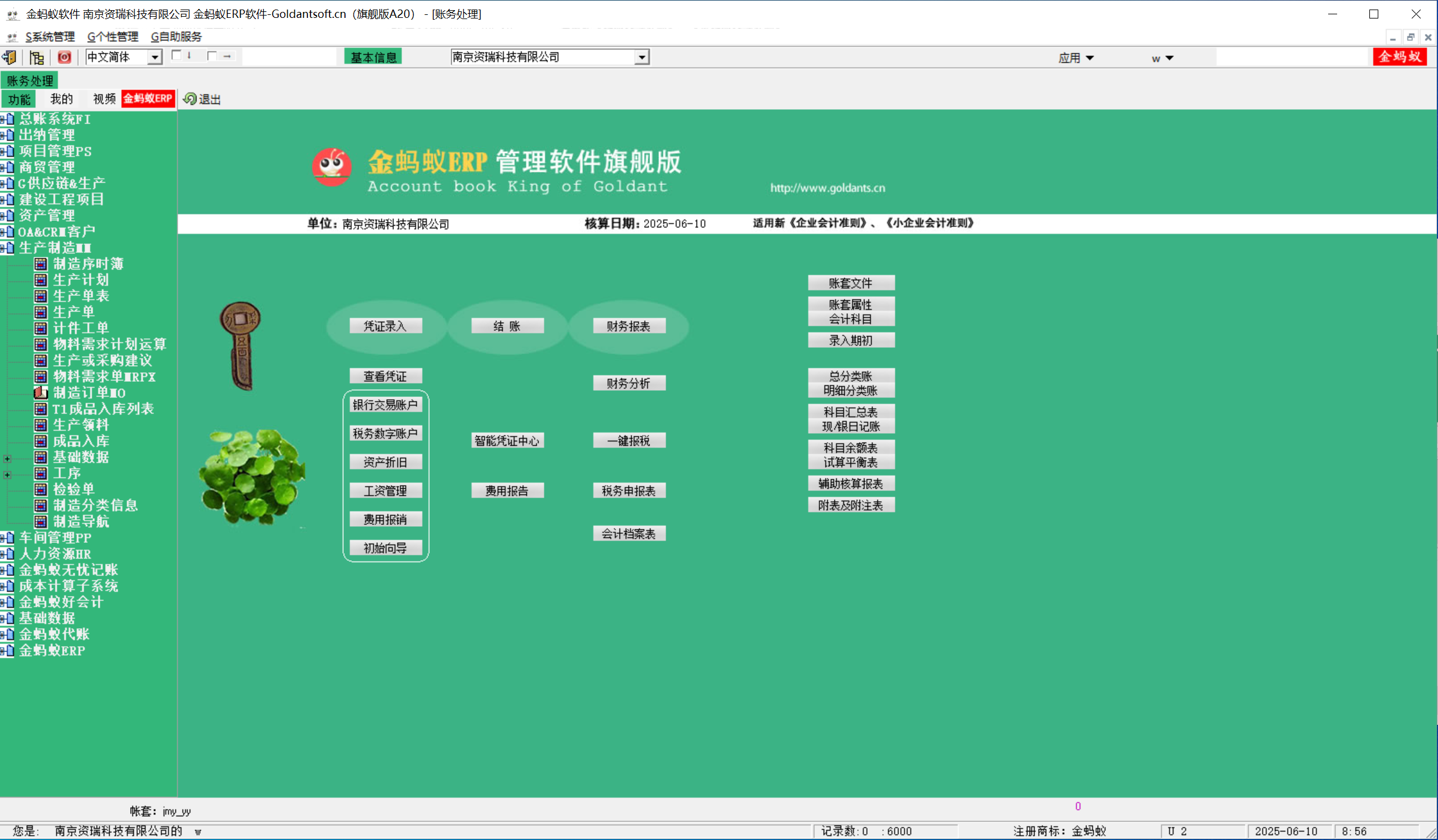Expand the 车间管理PP tree node

point(2,538)
